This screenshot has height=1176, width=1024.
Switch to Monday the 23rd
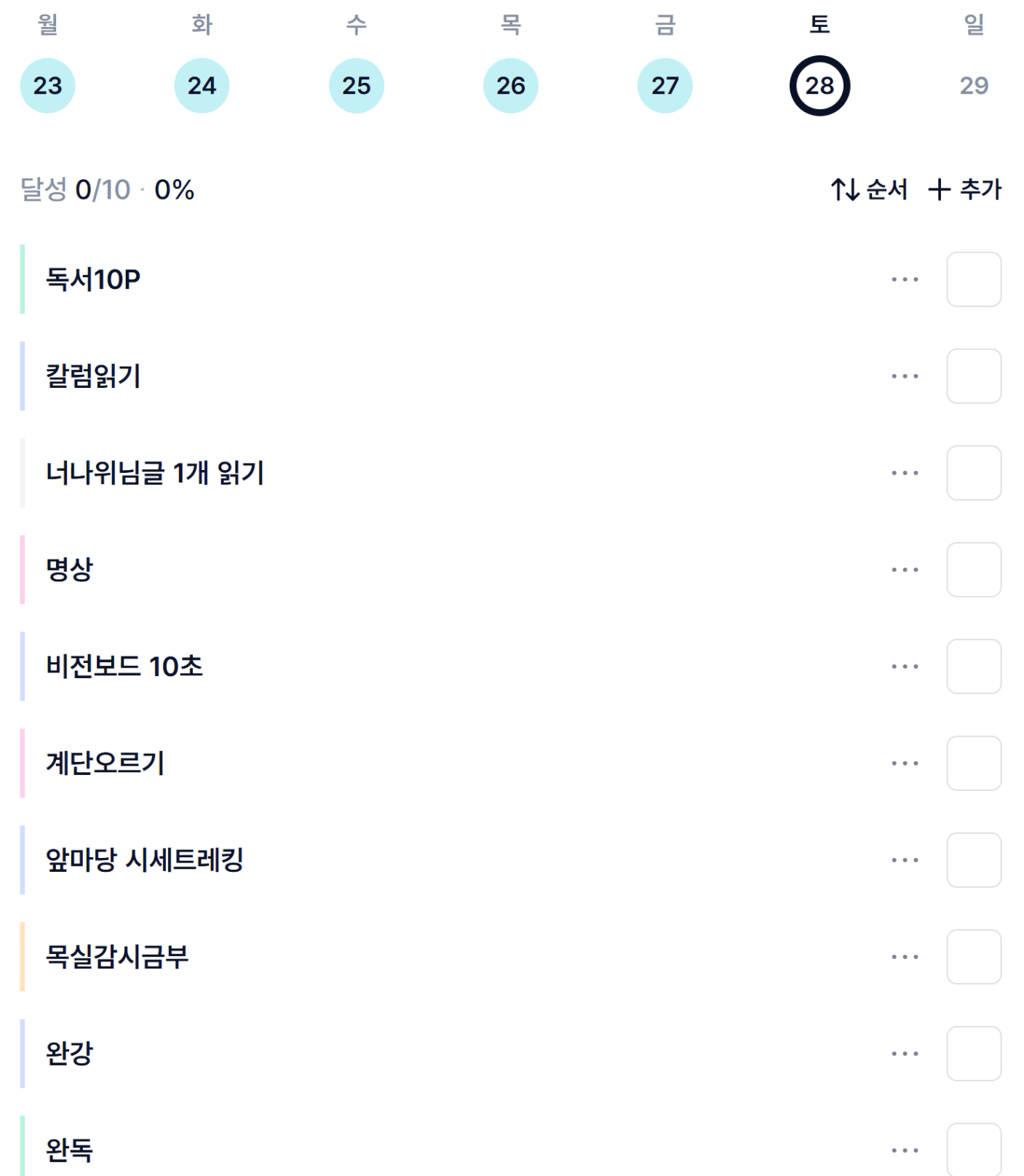point(47,86)
